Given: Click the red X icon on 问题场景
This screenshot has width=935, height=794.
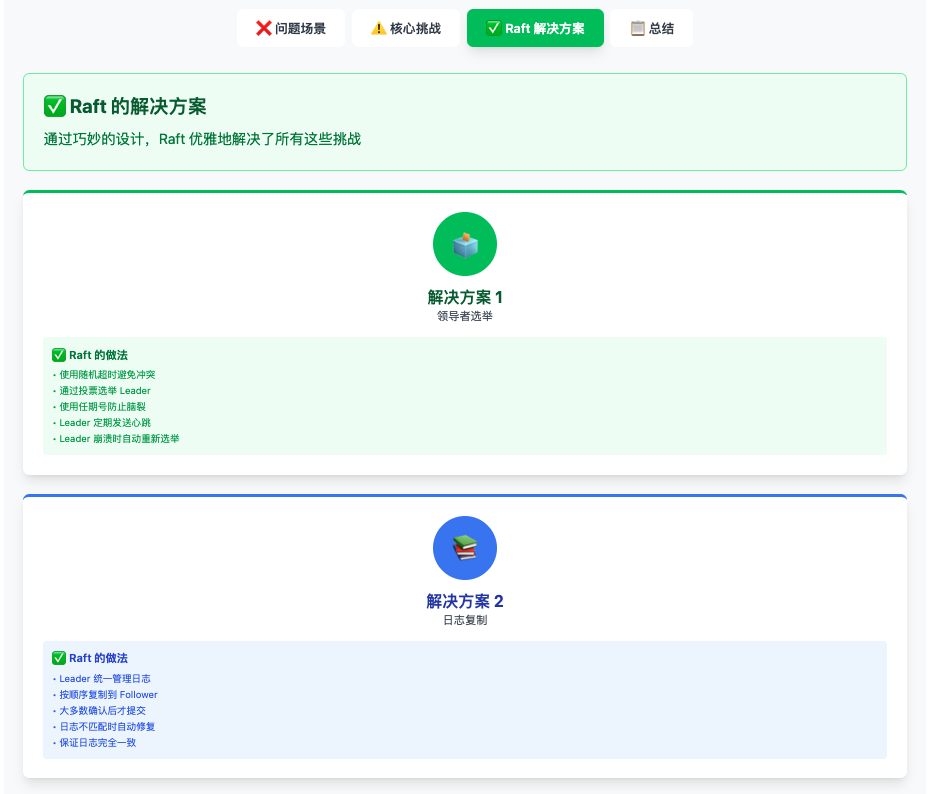Looking at the screenshot, I should click(x=264, y=28).
